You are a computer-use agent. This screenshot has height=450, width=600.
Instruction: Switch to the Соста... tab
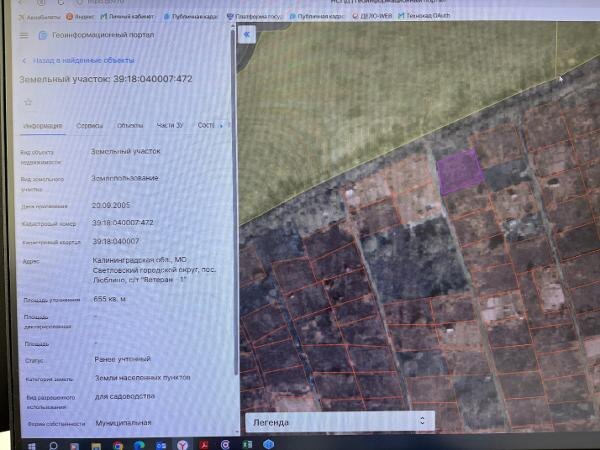coord(206,125)
